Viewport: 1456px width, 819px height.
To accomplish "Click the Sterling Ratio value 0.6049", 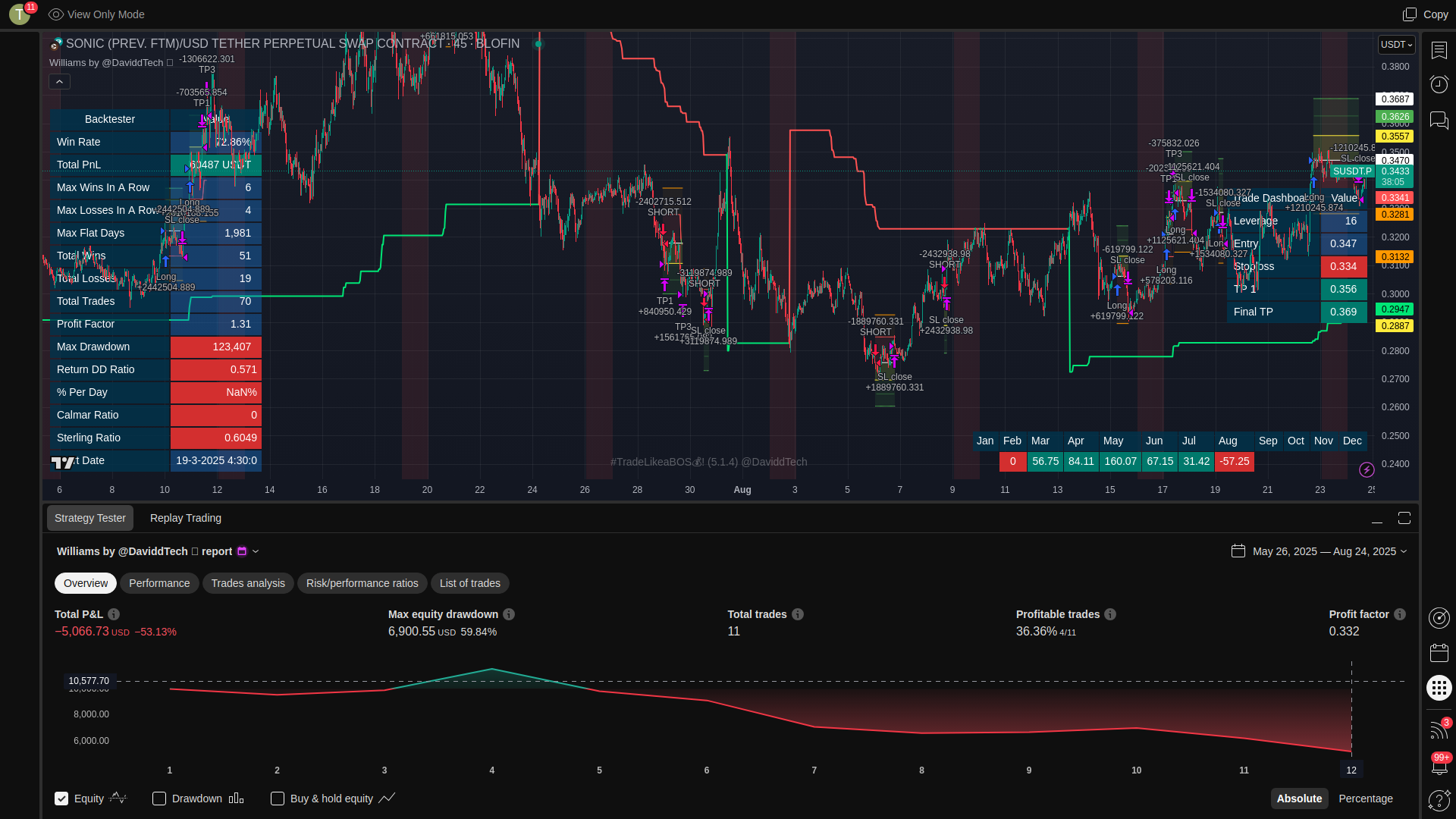I will pos(216,438).
